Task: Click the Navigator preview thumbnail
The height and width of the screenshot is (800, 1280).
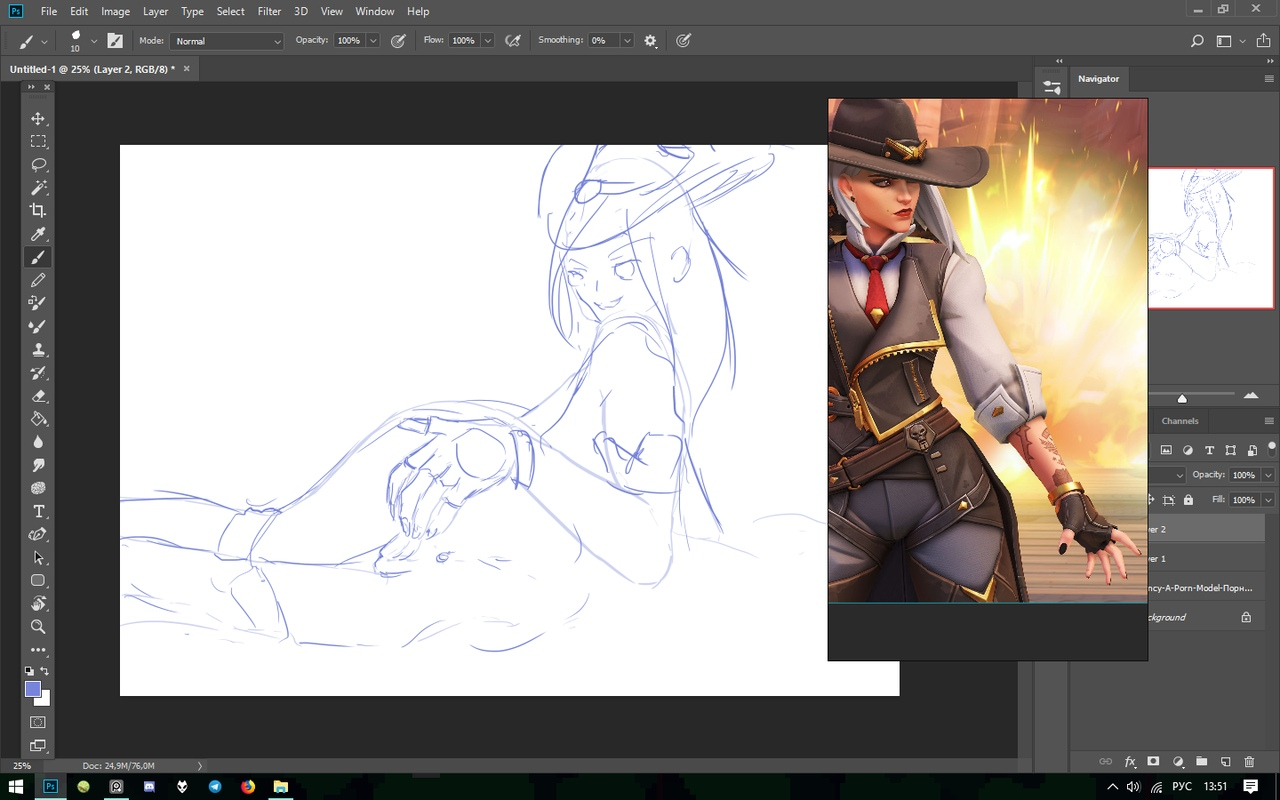Action: [x=1211, y=238]
